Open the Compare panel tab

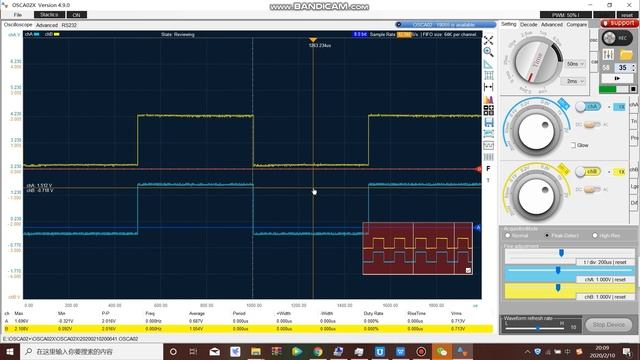coord(577,24)
